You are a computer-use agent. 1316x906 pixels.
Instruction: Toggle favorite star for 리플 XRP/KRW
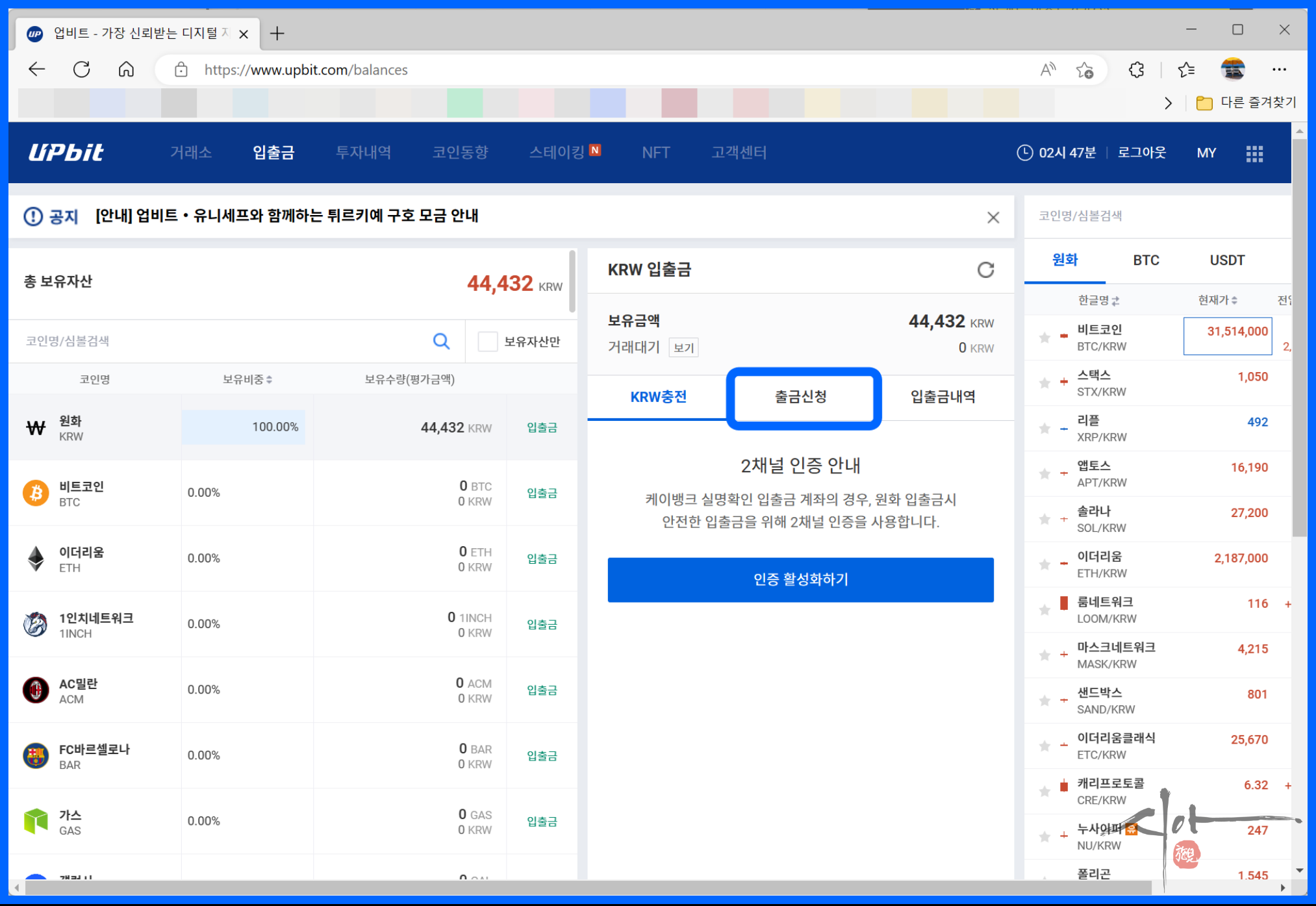pos(1044,429)
